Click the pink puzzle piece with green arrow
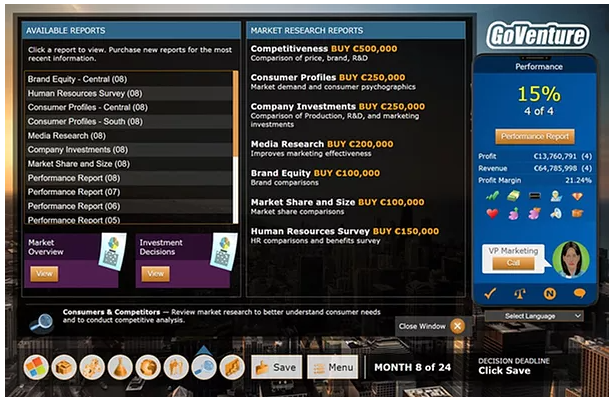The width and height of the screenshot is (613, 401). point(513,213)
